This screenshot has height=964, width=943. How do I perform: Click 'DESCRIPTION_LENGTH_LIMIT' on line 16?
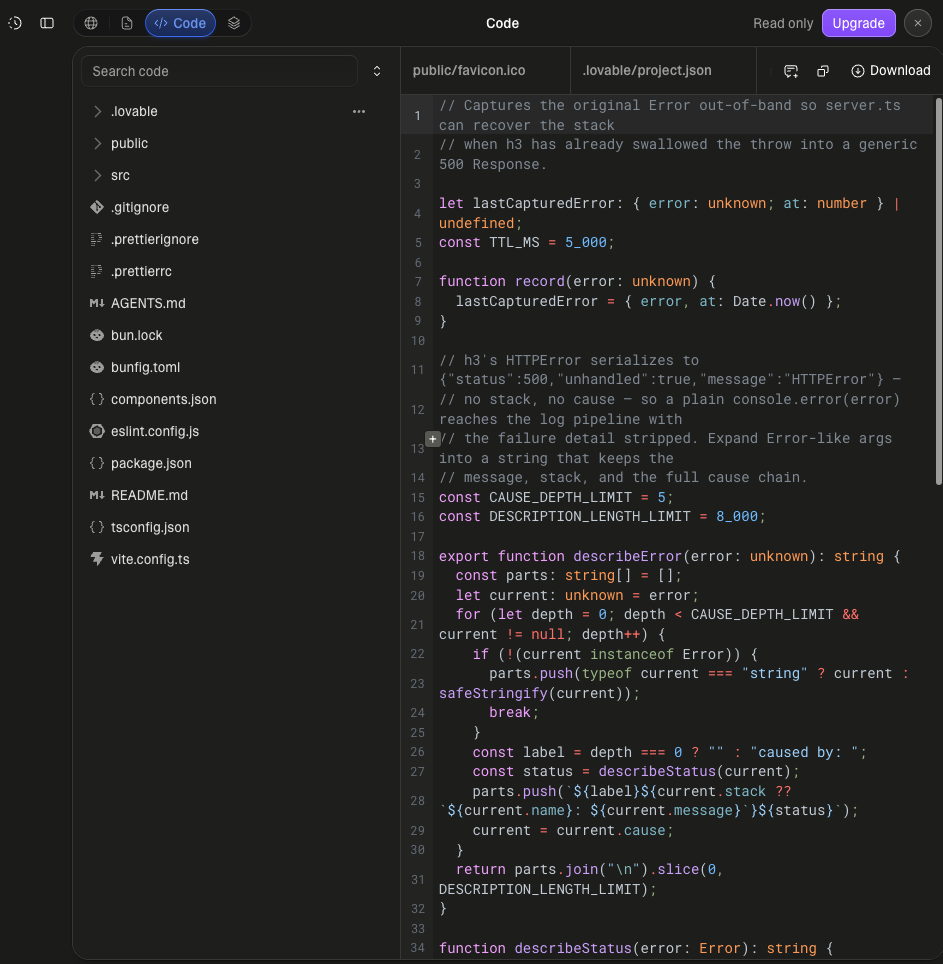[x=590, y=516]
